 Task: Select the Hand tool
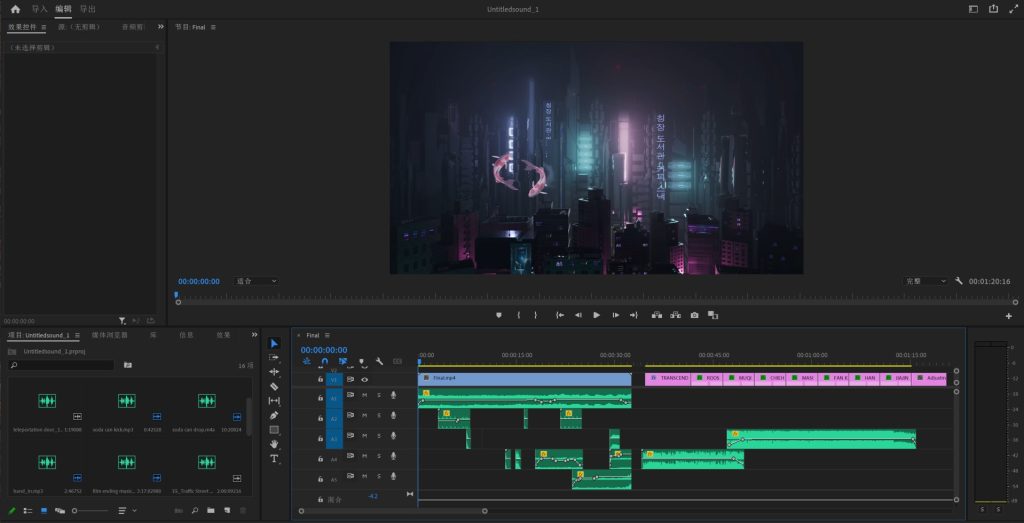point(274,444)
